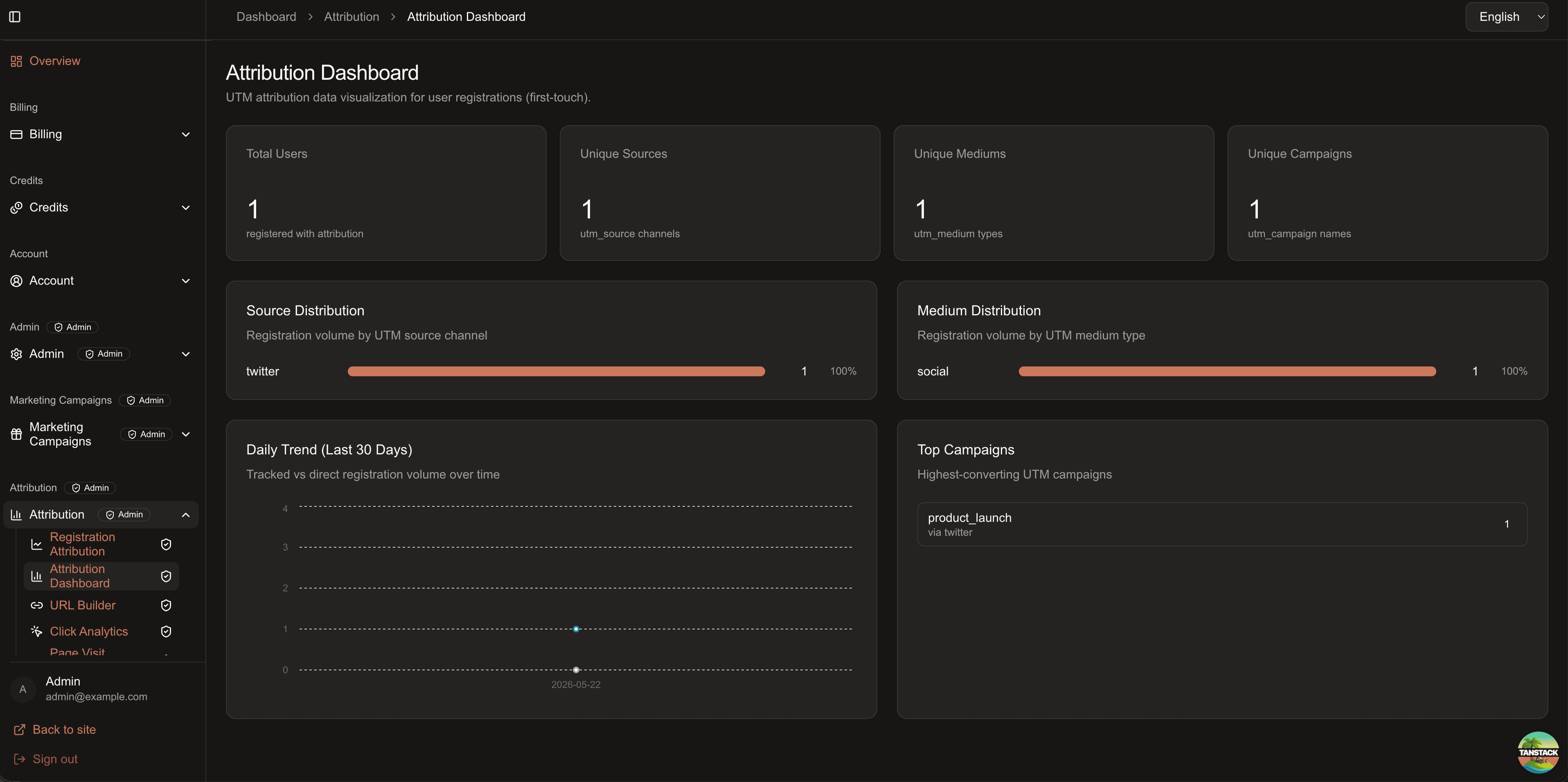Image resolution: width=1568 pixels, height=782 pixels.
Task: Click shield icon beside URL Builder
Action: 166,605
